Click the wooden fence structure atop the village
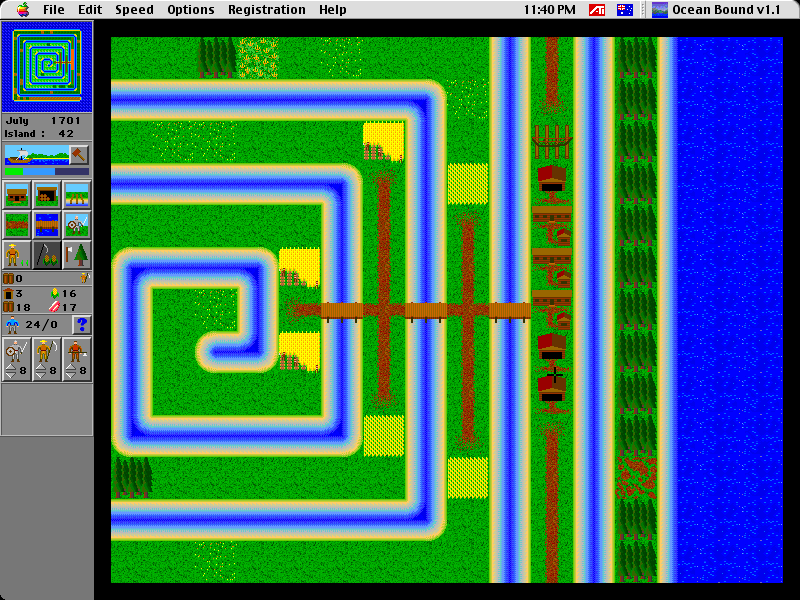 click(552, 141)
